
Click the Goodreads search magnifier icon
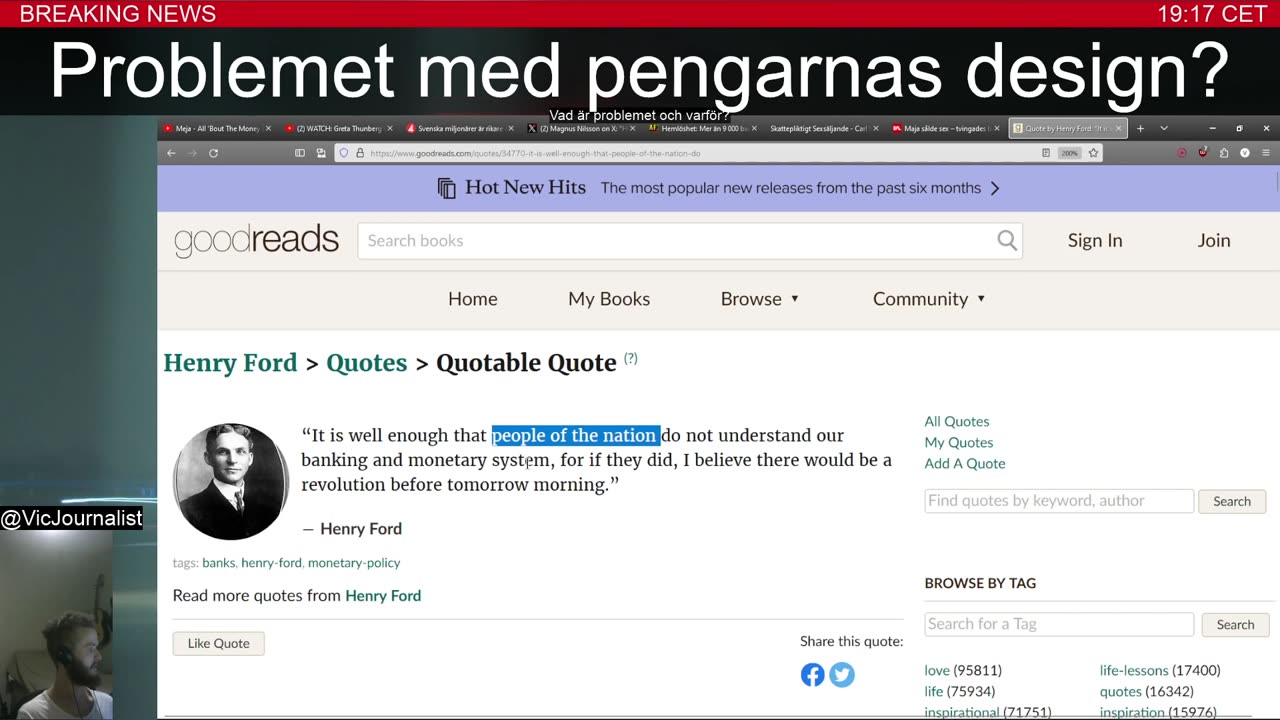(x=1007, y=240)
